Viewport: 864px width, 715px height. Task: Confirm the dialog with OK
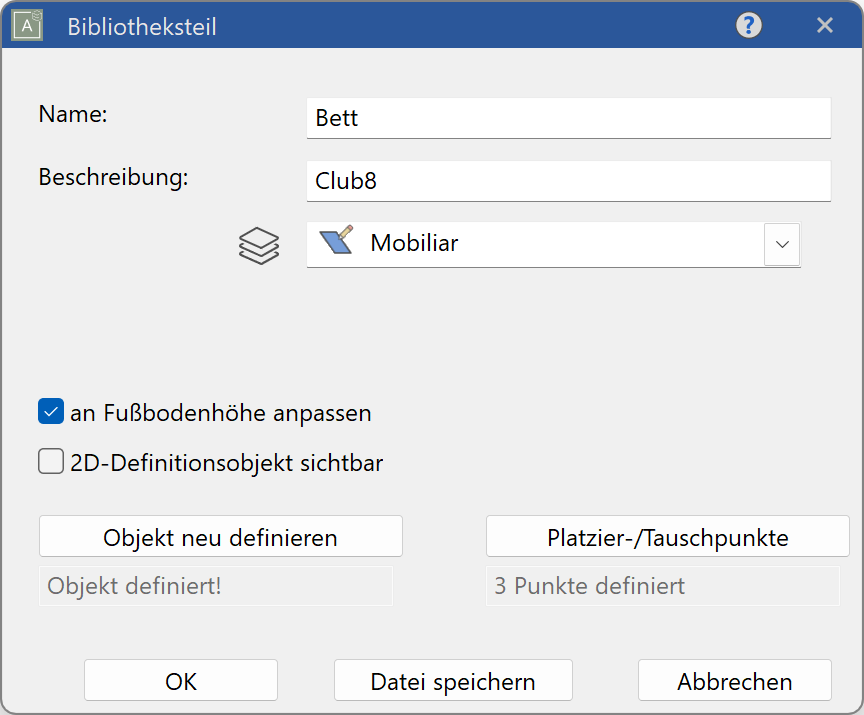(x=180, y=680)
